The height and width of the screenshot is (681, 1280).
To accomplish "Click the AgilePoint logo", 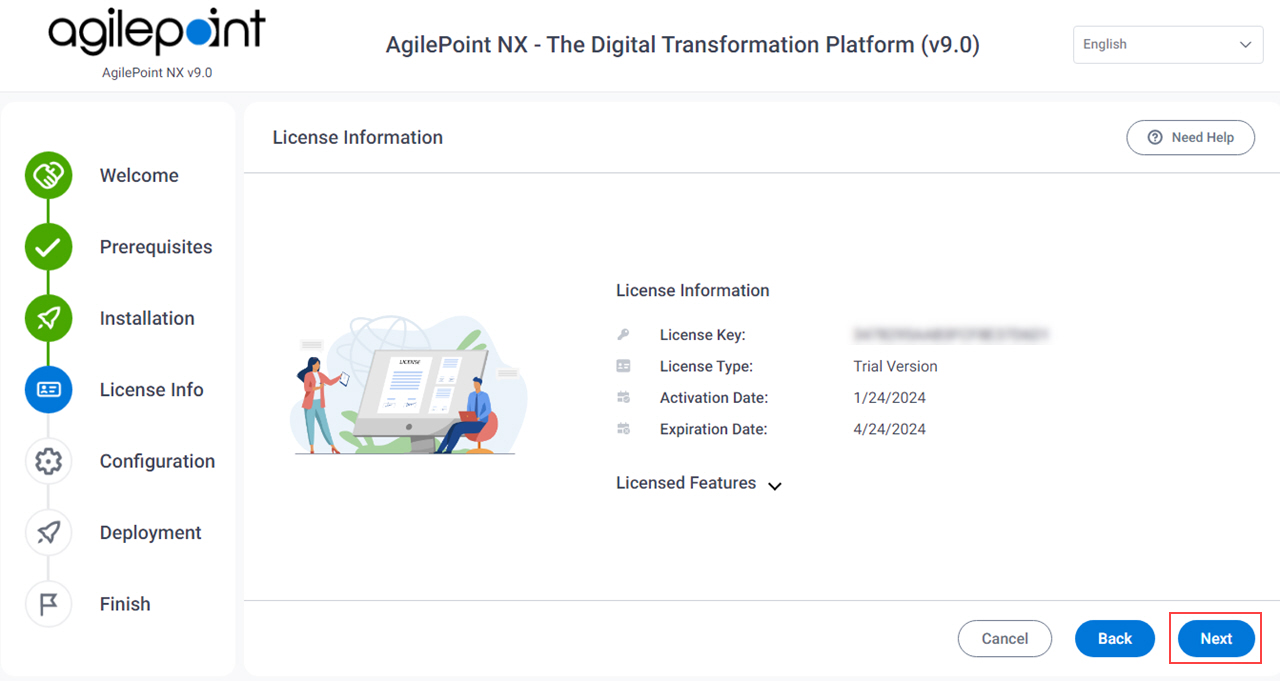I will click(x=157, y=32).
